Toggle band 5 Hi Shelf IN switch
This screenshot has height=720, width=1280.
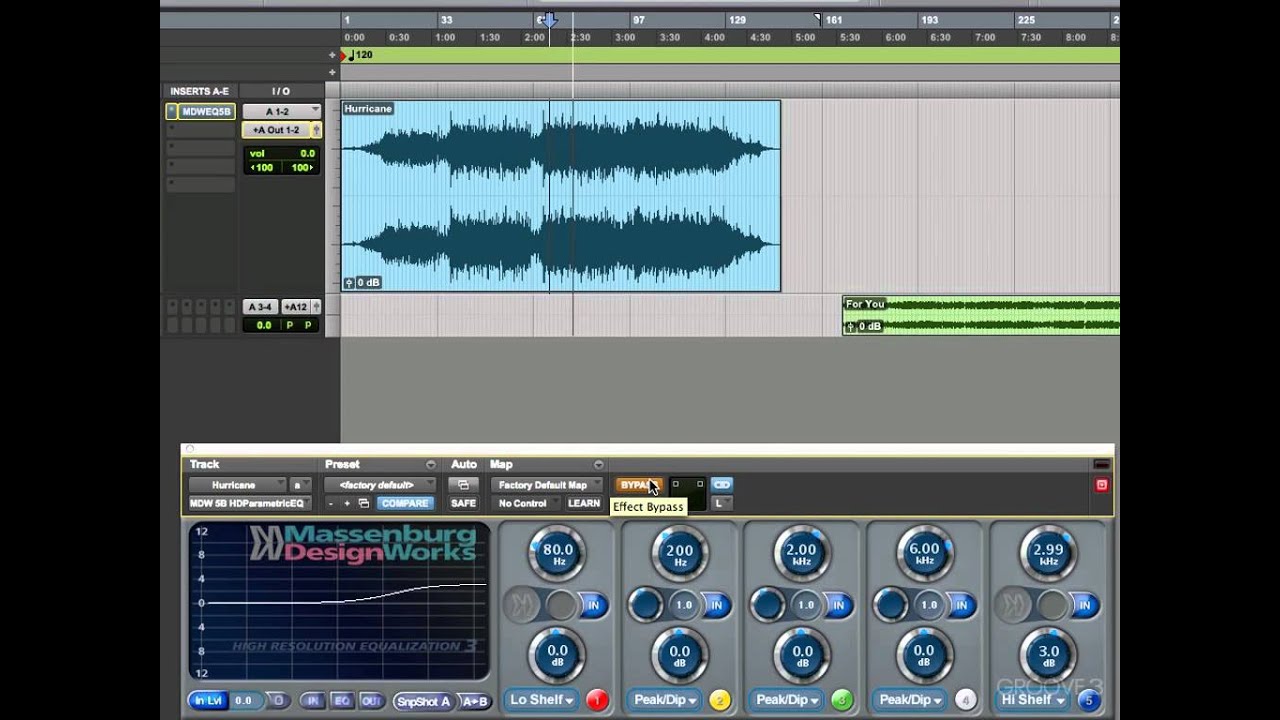click(1086, 605)
